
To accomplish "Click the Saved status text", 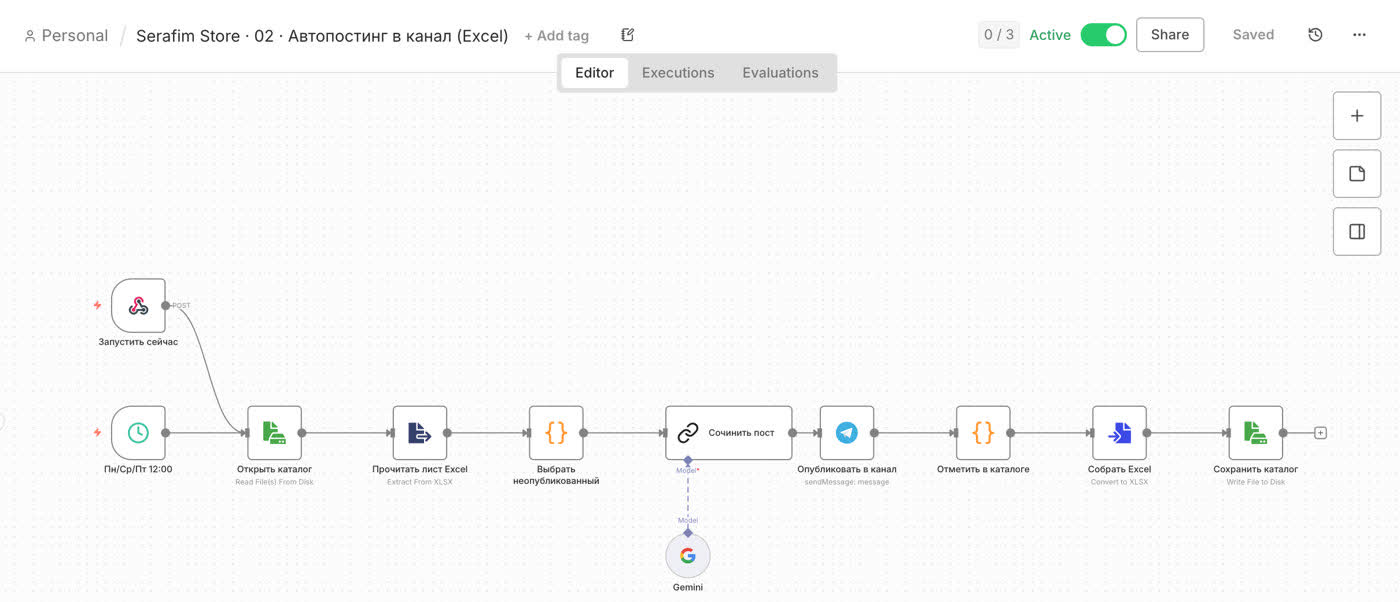I will [x=1253, y=35].
